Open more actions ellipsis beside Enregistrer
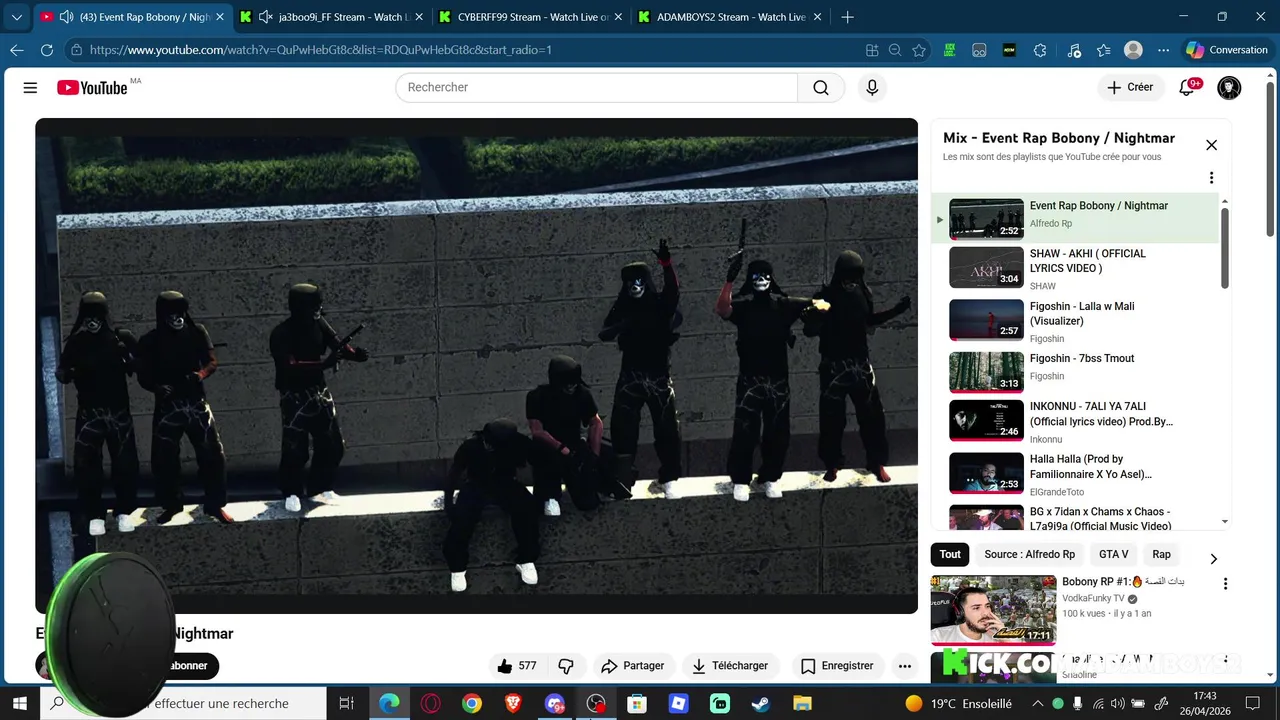 pyautogui.click(x=905, y=666)
